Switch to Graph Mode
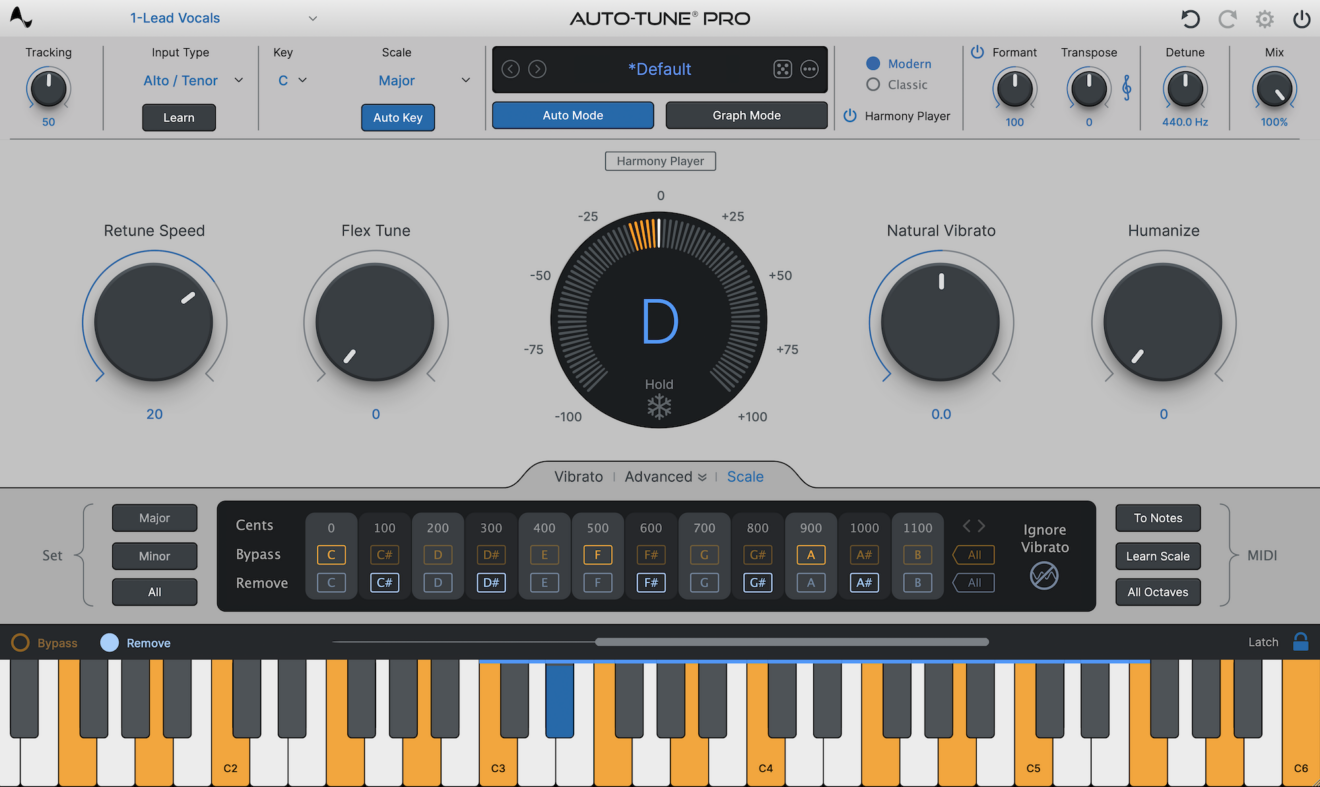 click(746, 115)
